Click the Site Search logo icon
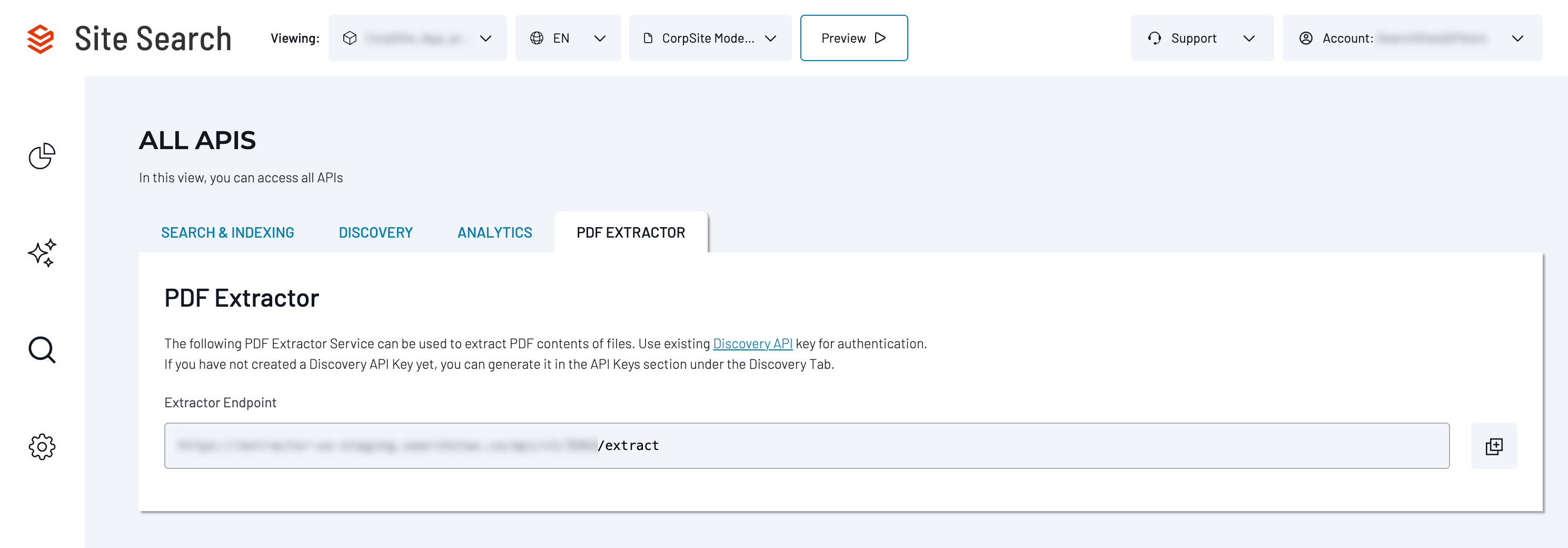This screenshot has height=548, width=1568. click(x=41, y=39)
